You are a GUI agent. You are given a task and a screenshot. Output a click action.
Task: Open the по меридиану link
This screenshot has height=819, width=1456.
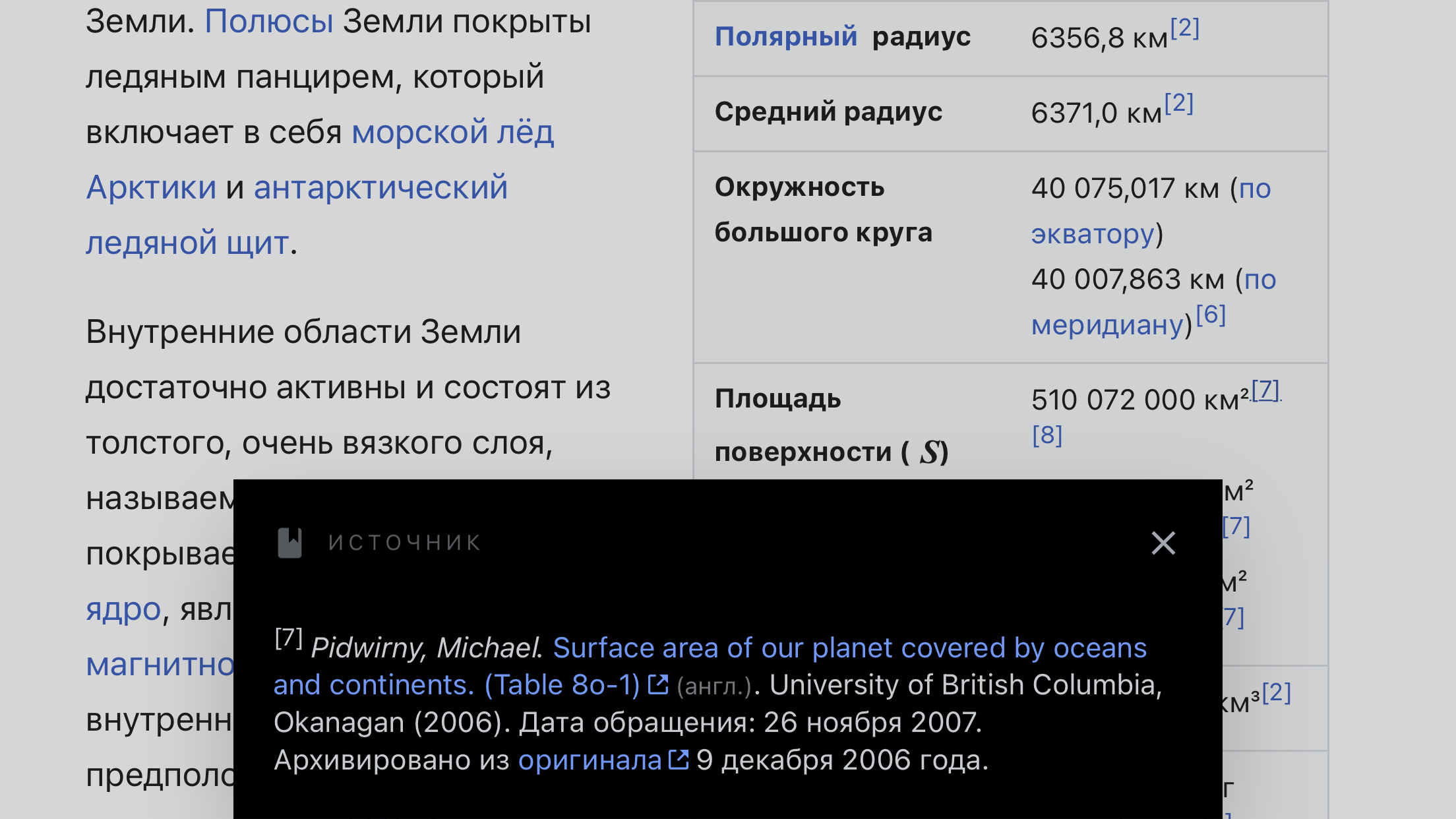click(x=1154, y=302)
